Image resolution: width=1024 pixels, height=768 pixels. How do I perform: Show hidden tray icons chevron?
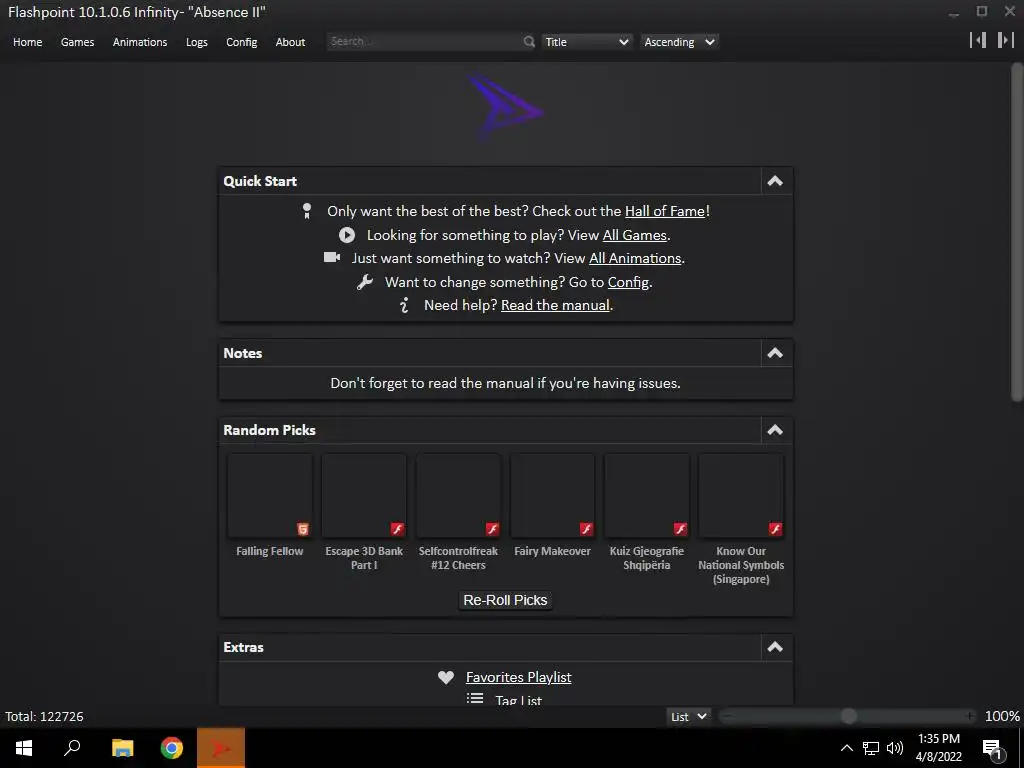[846, 748]
